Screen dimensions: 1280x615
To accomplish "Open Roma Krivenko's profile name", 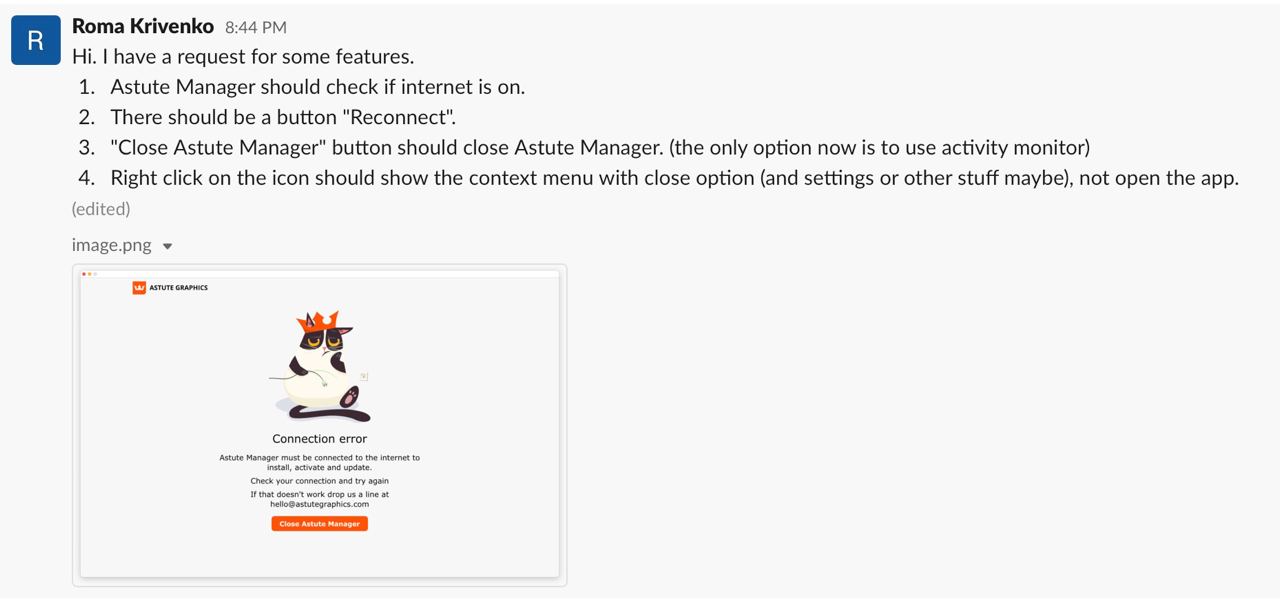I will pyautogui.click(x=143, y=27).
